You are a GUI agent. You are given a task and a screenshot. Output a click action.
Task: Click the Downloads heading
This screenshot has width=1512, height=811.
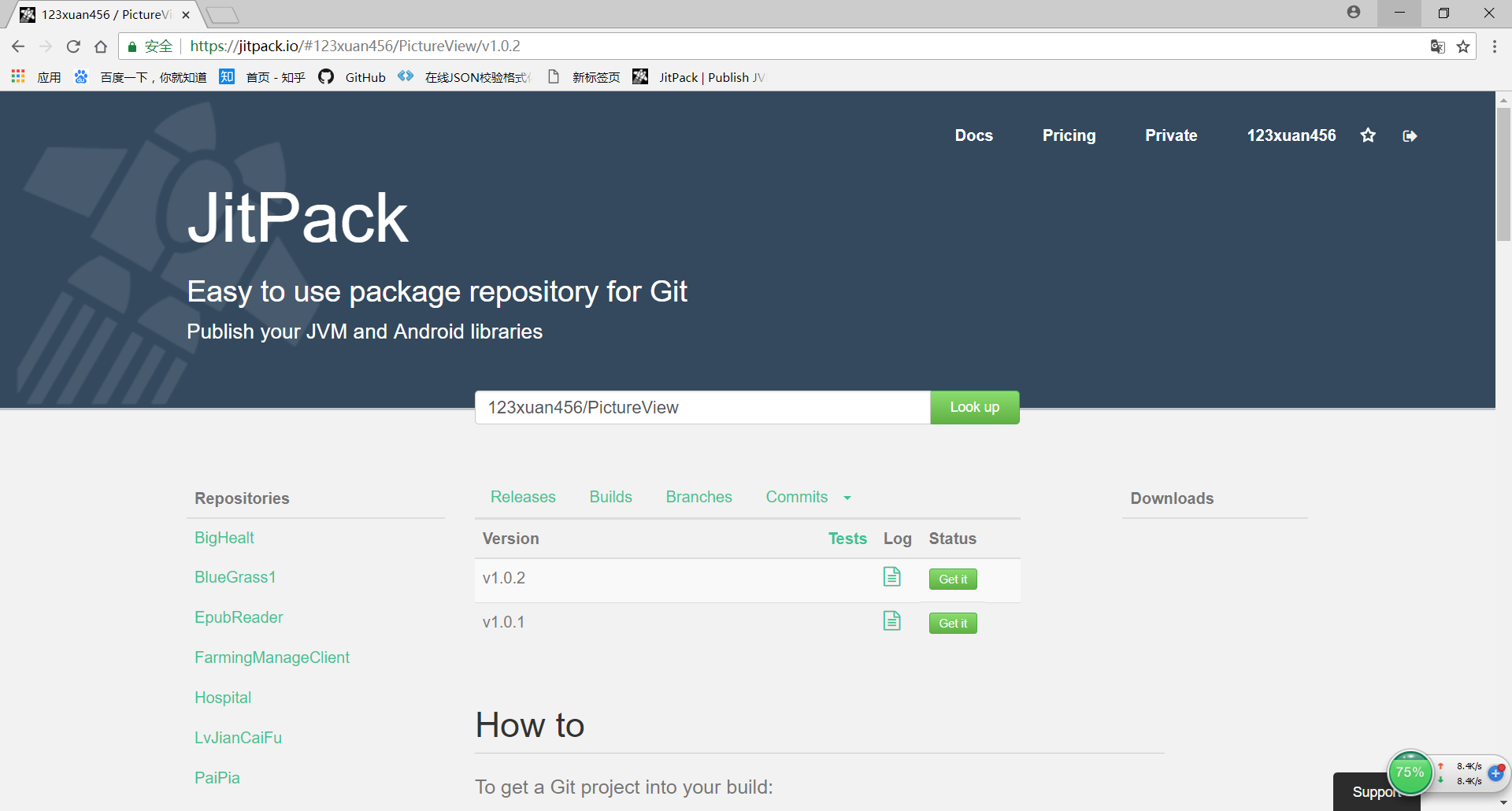pos(1172,498)
